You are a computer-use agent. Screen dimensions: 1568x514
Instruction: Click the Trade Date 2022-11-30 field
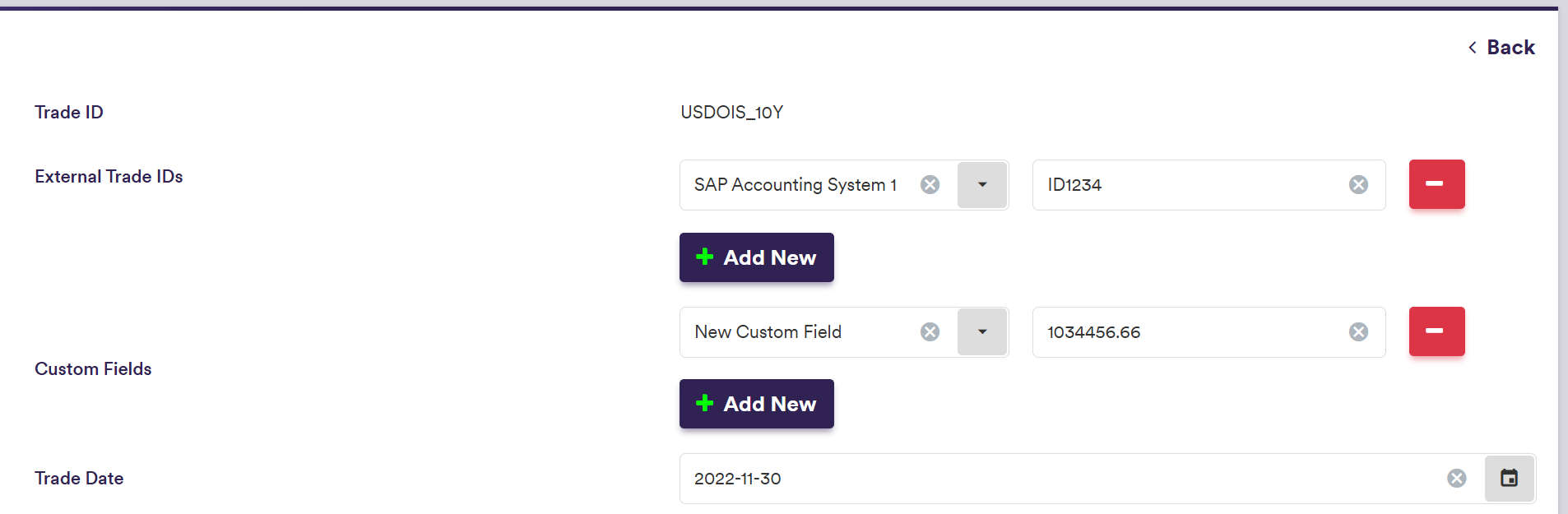click(x=1061, y=479)
